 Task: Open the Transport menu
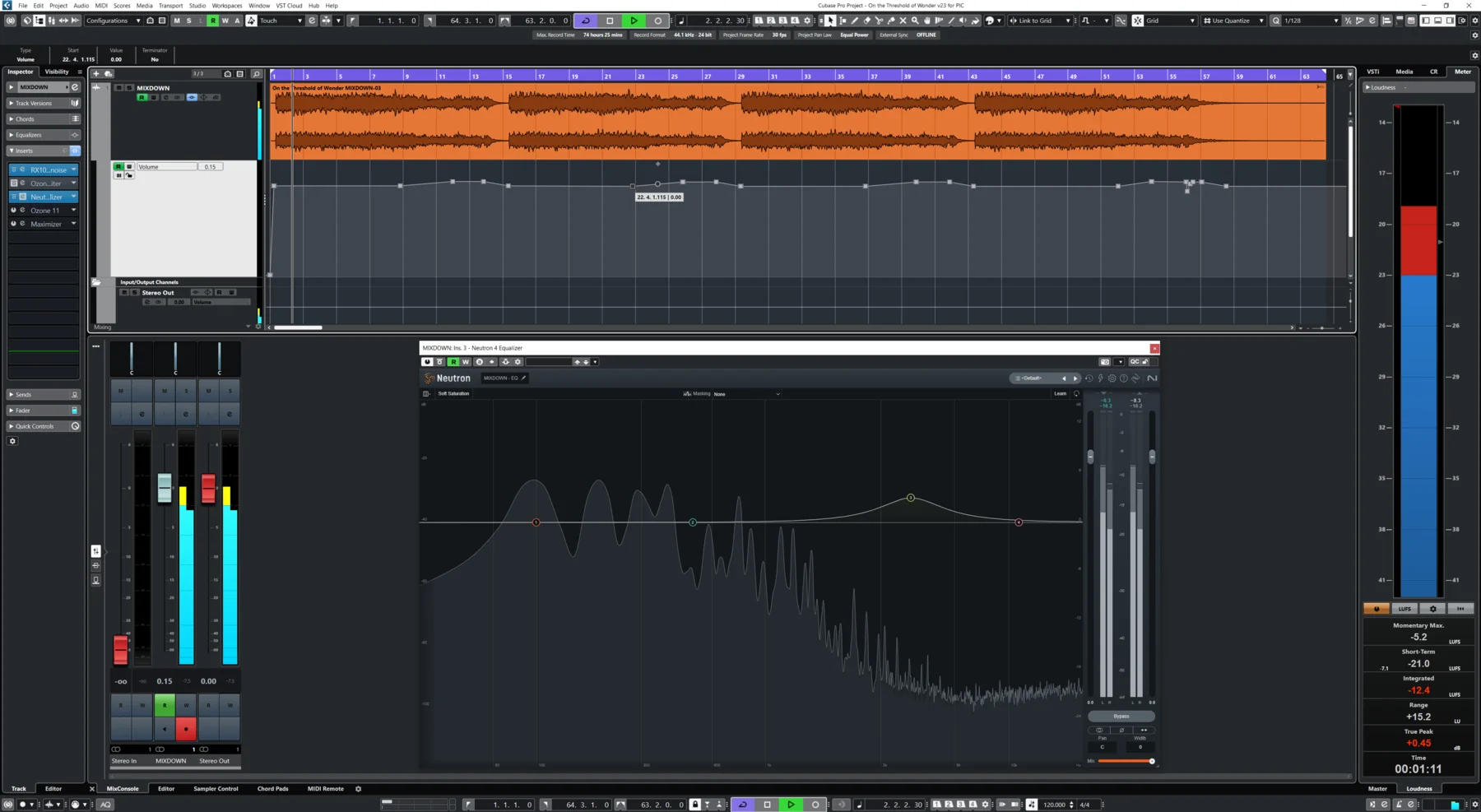point(170,5)
